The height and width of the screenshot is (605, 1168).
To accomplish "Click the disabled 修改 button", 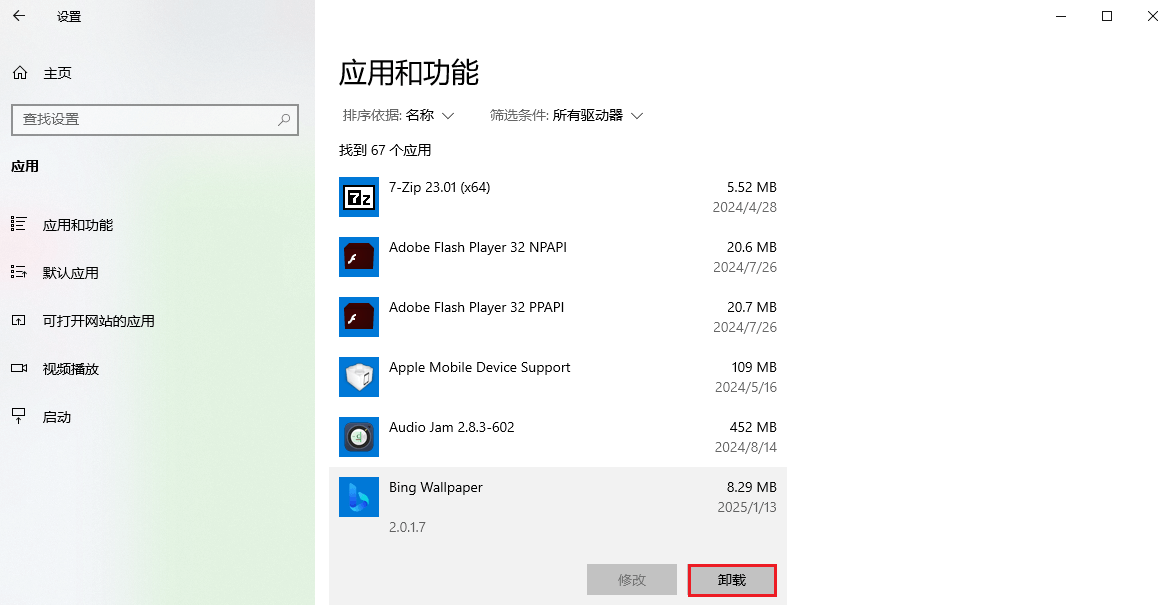I will pyautogui.click(x=631, y=580).
